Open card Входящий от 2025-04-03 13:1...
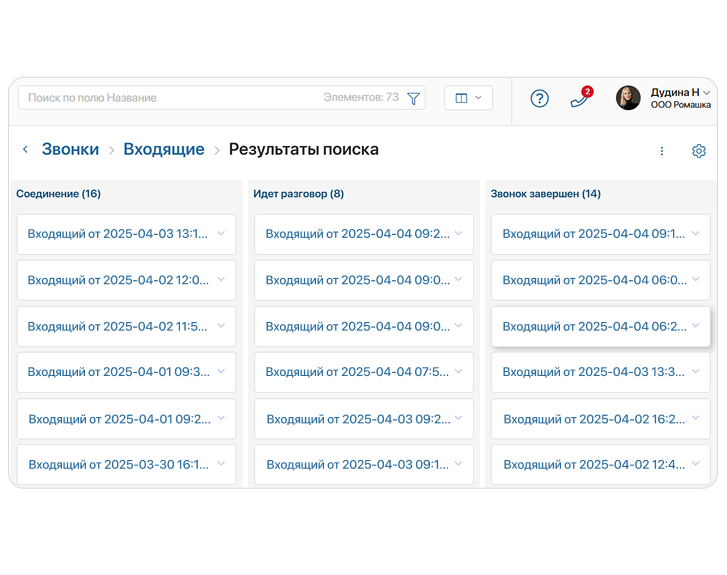The image size is (727, 575). coord(127,234)
